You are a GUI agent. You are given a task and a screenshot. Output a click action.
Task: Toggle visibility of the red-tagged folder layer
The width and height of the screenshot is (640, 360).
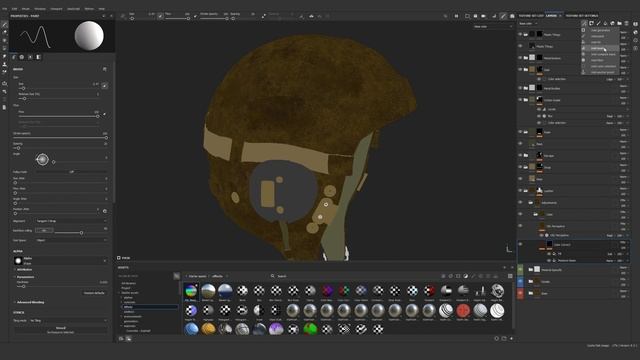point(520,293)
